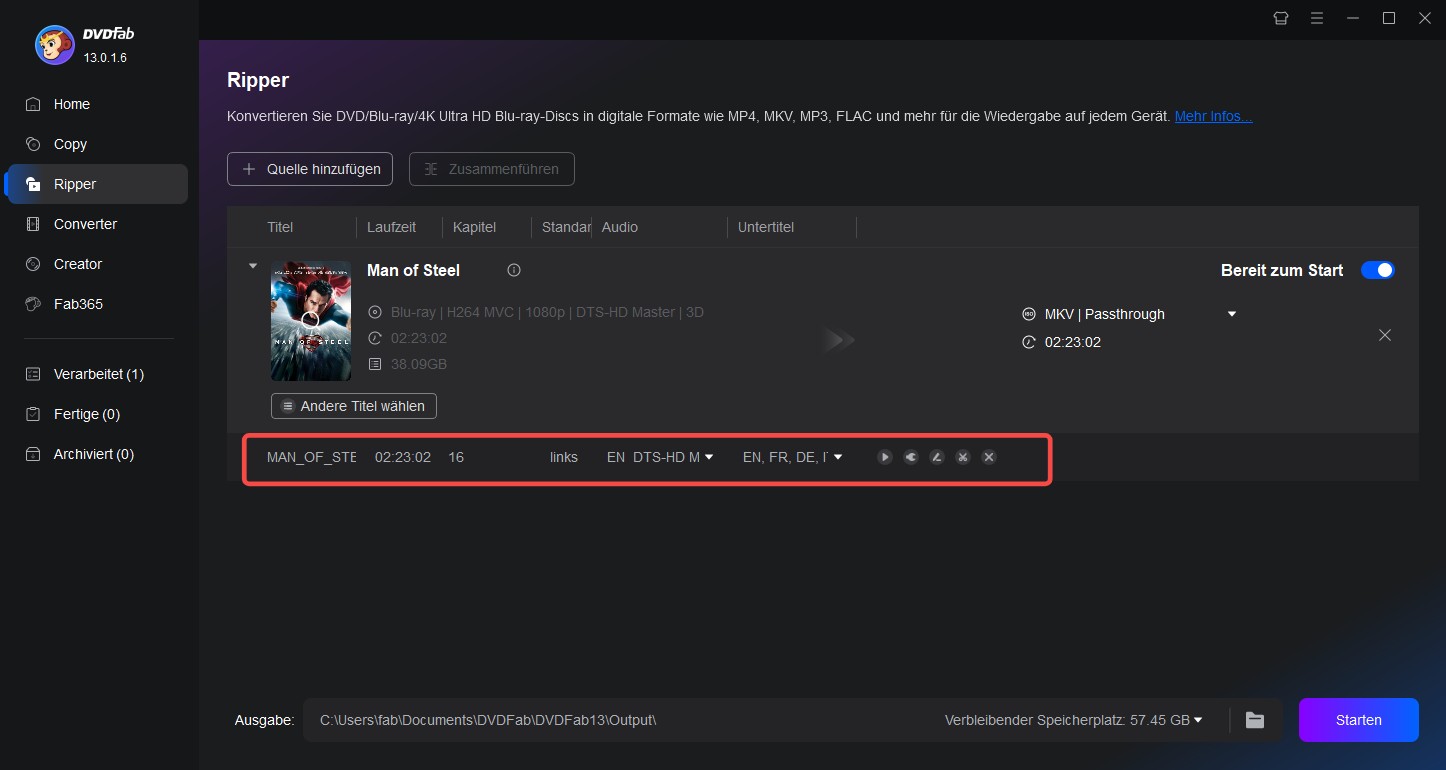1446x770 pixels.
Task: Click the Kapitel column header
Action: coord(474,227)
